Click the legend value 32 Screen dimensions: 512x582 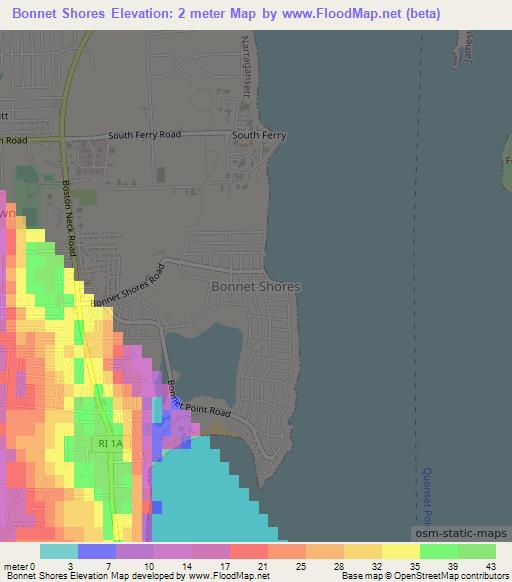(x=377, y=567)
